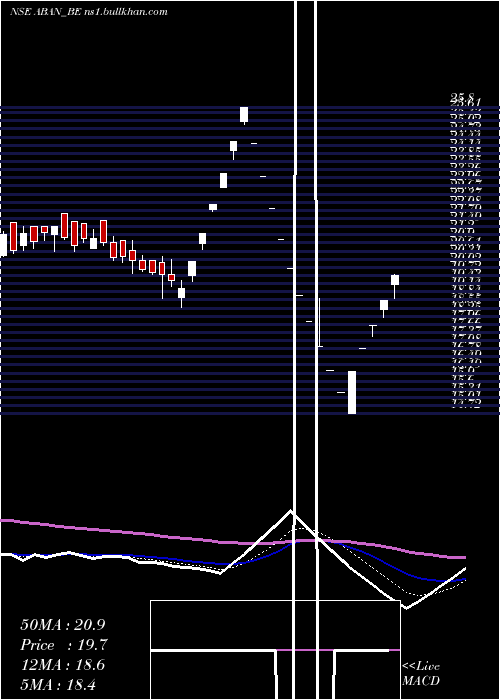Click the <<Live label
The width and height of the screenshot is (500, 700).
(x=421, y=666)
